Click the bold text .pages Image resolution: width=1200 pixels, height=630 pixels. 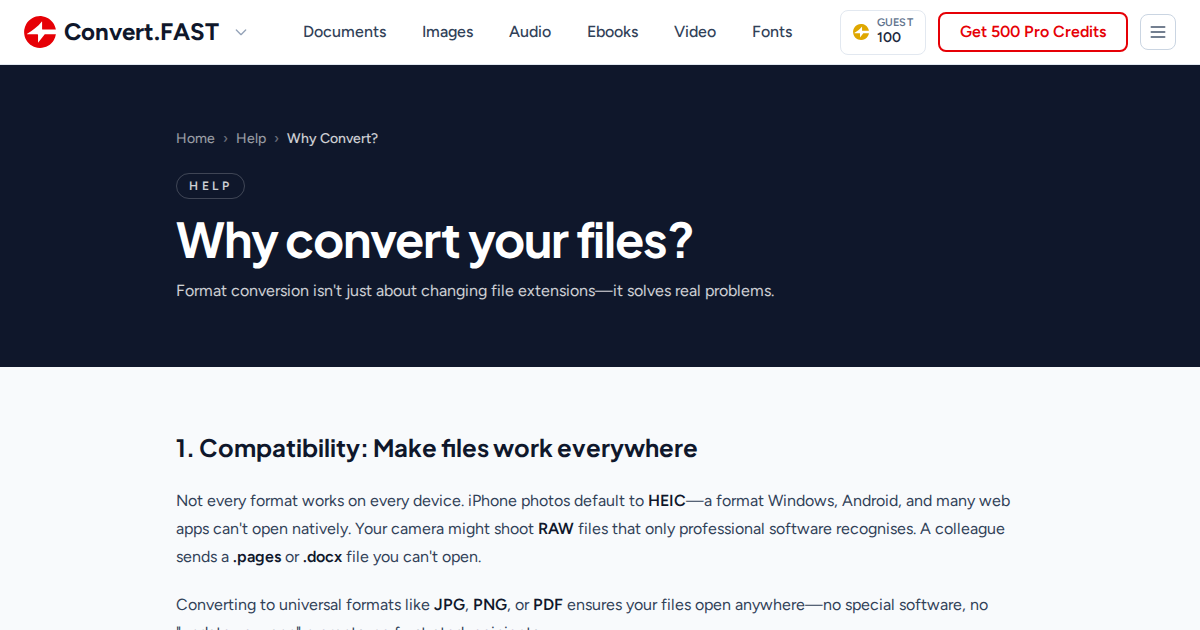(257, 557)
